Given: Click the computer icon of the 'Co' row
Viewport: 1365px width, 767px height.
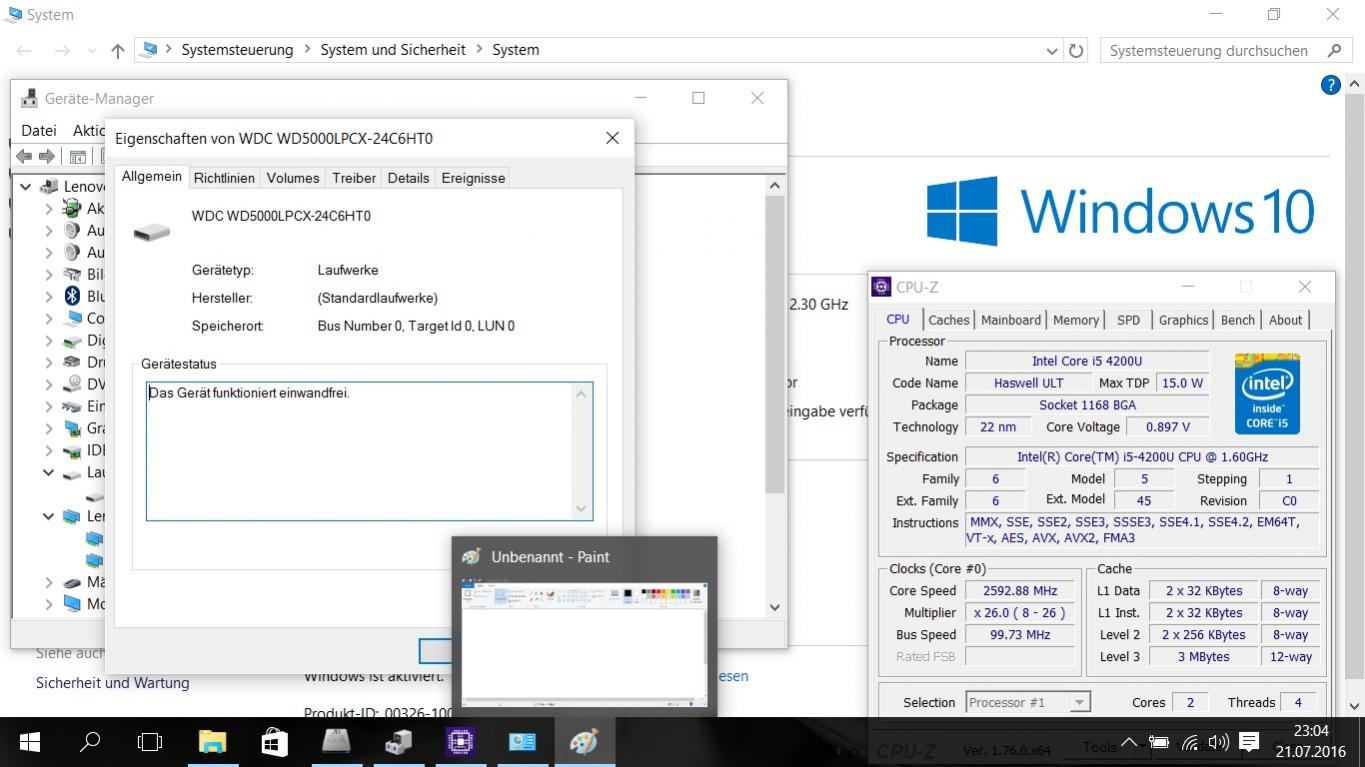Looking at the screenshot, I should (72, 318).
